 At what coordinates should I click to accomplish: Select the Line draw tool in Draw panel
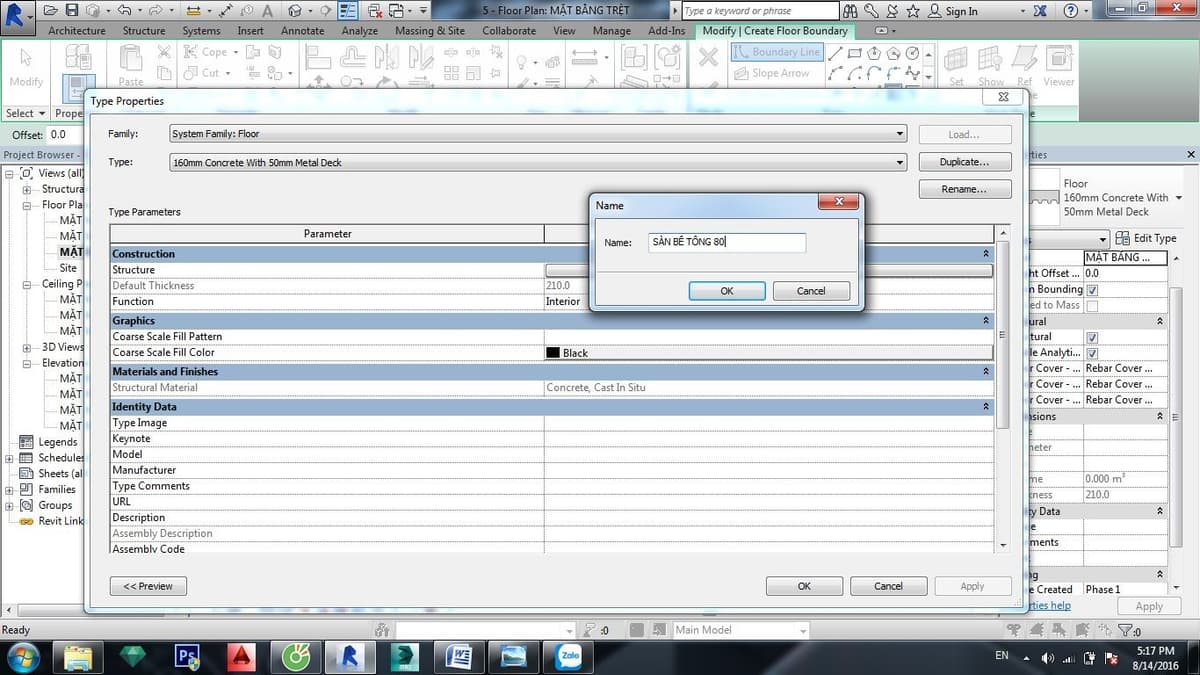click(835, 53)
